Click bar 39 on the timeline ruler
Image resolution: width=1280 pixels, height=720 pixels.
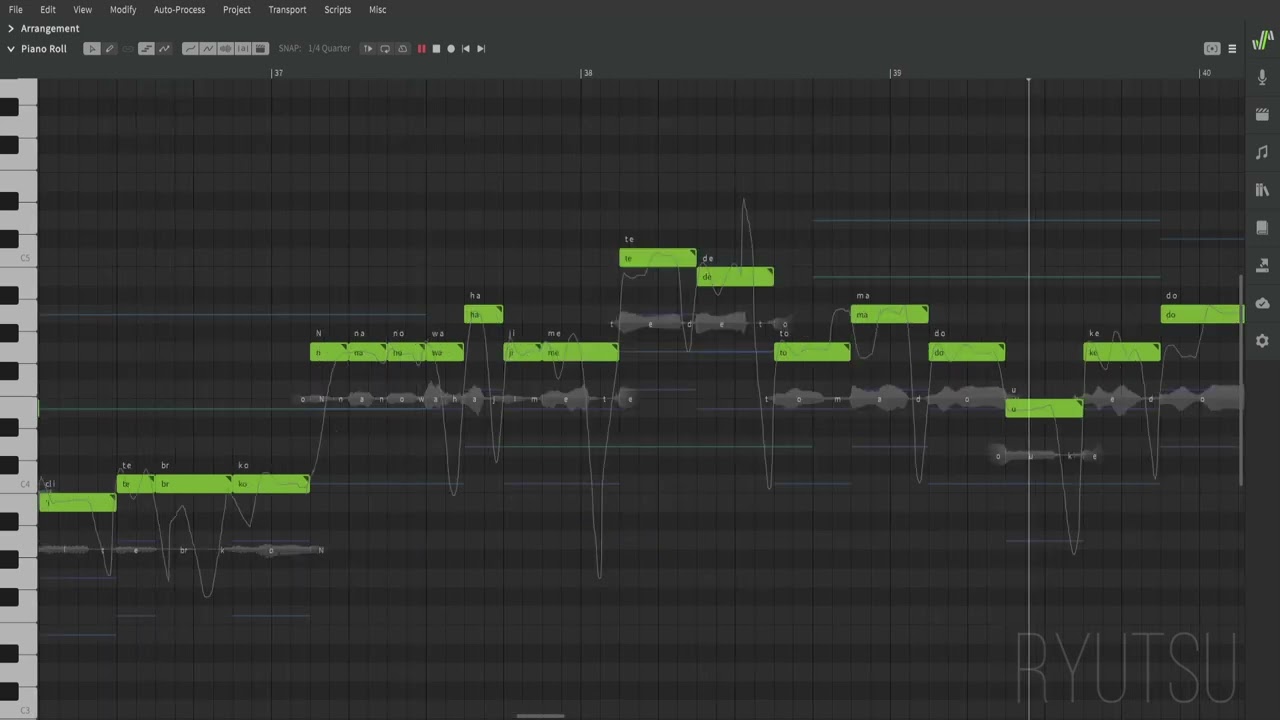tap(897, 73)
